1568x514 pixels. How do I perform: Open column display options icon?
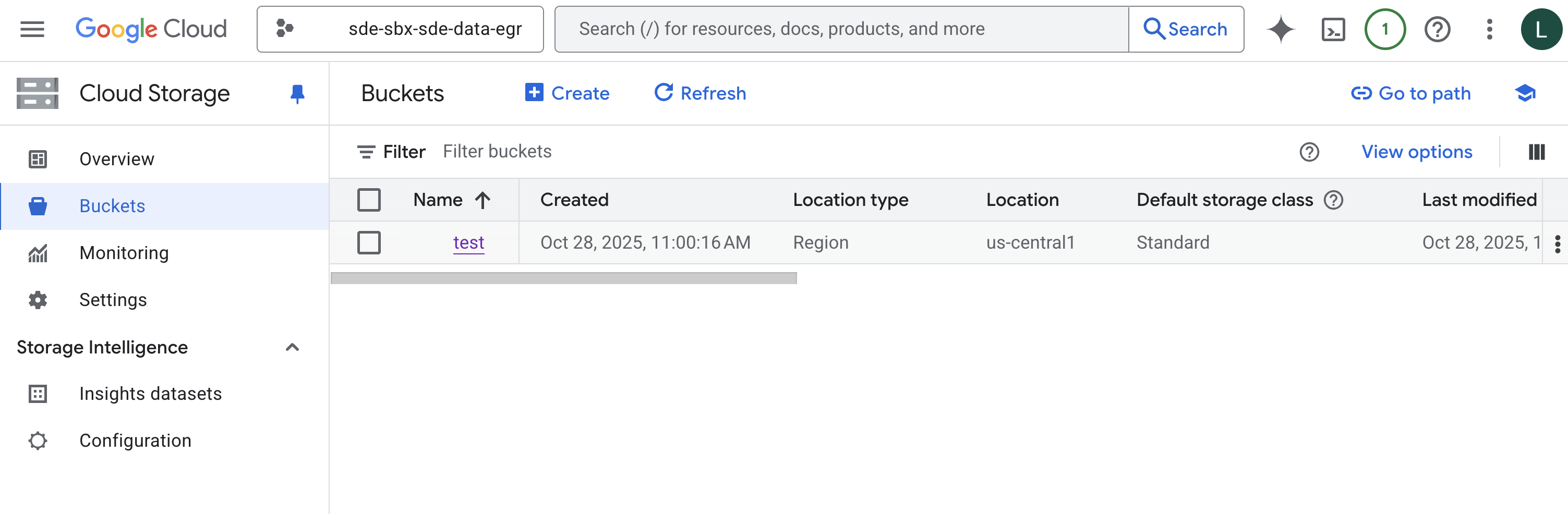1536,152
